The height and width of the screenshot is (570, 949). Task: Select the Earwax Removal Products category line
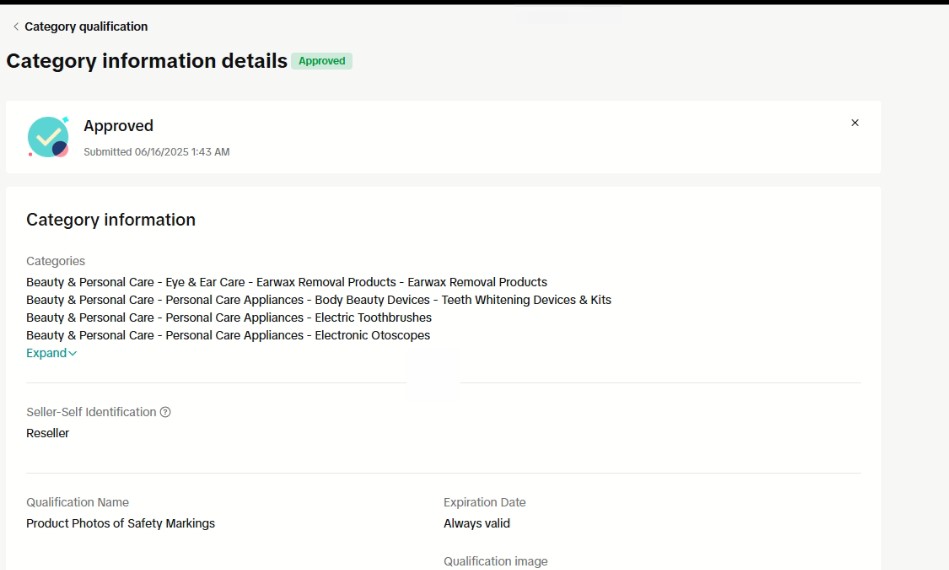click(x=286, y=282)
